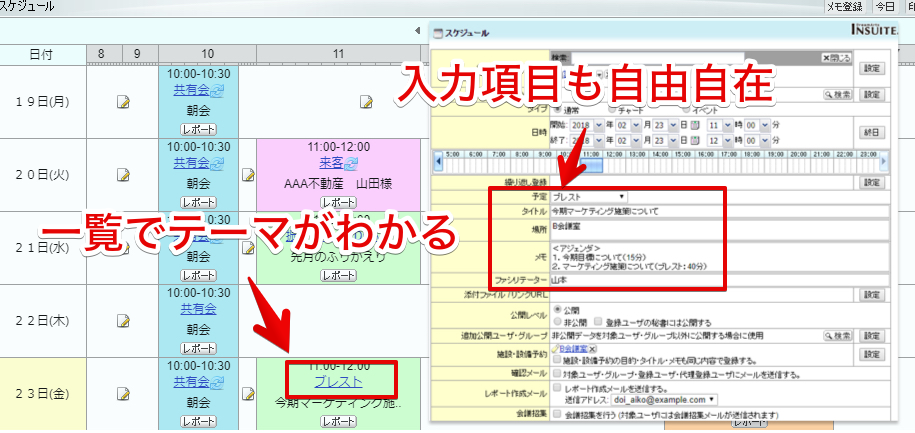Open the 送信アドレス email dropdown
This screenshot has width=915, height=433.
tap(664, 400)
